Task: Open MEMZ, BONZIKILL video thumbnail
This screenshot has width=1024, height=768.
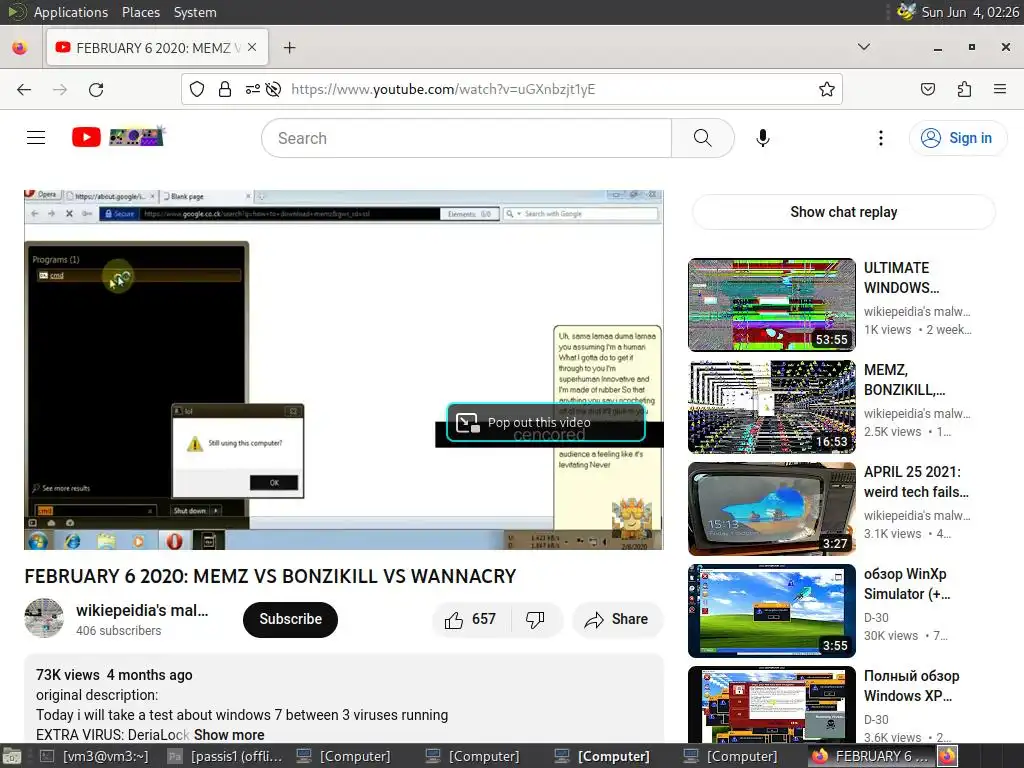Action: point(771,406)
